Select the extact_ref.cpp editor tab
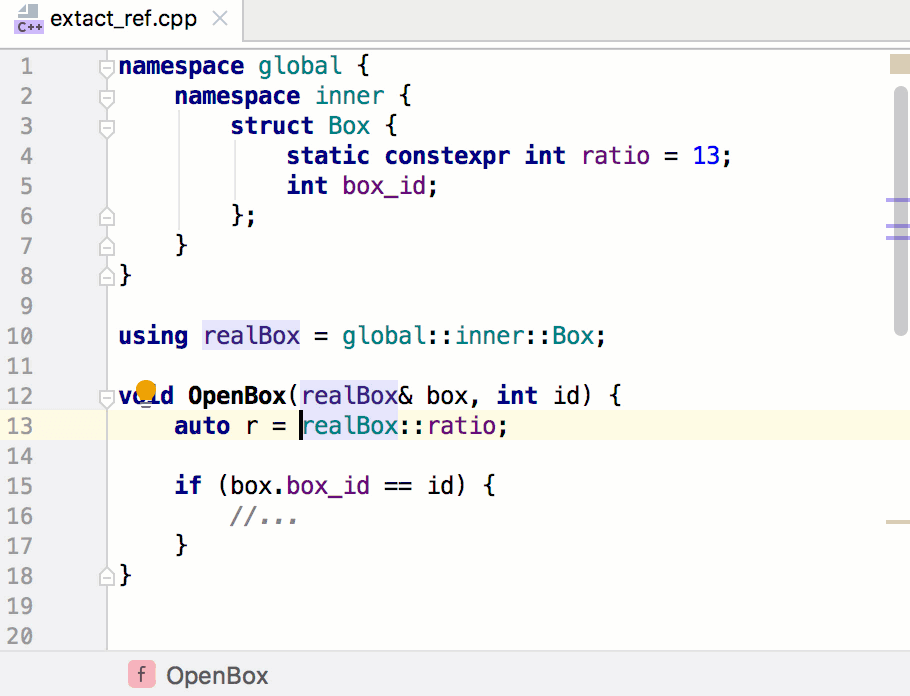The width and height of the screenshot is (910, 696). (x=123, y=19)
